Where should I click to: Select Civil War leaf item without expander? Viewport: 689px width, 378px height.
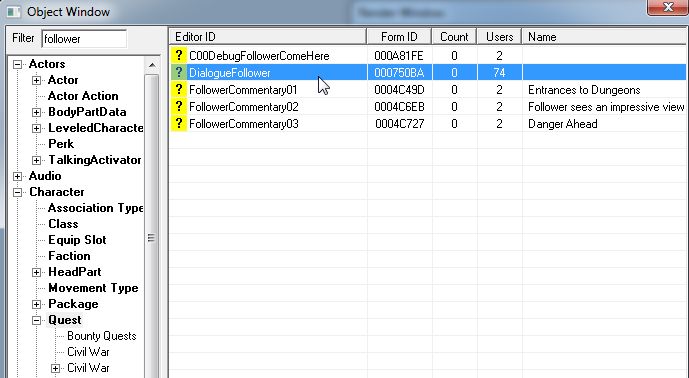point(88,352)
